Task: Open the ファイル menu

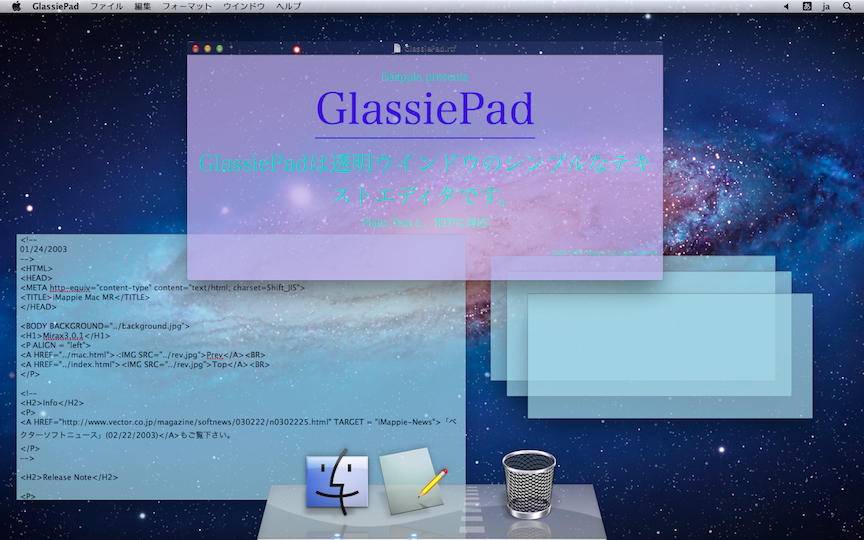Action: click(x=106, y=7)
